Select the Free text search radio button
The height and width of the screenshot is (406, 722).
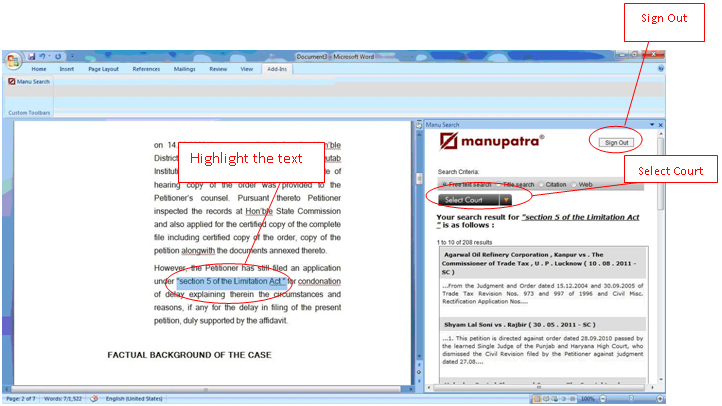click(x=444, y=185)
